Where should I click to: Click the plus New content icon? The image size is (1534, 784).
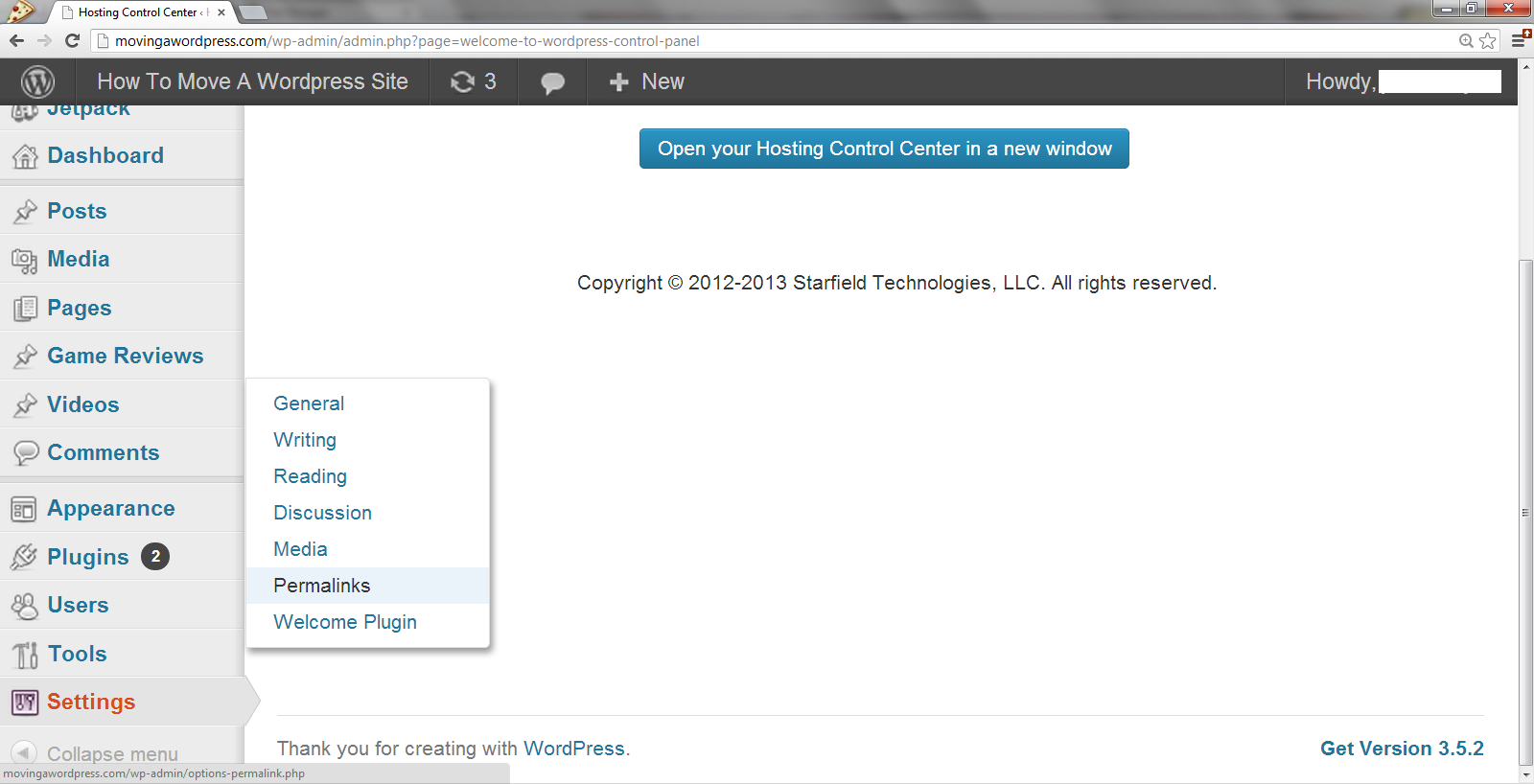coord(619,82)
